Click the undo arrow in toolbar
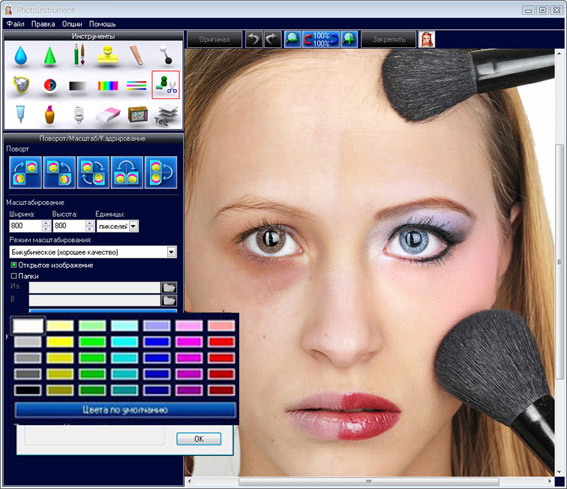Screen dimensions: 567x489 tap(254, 39)
